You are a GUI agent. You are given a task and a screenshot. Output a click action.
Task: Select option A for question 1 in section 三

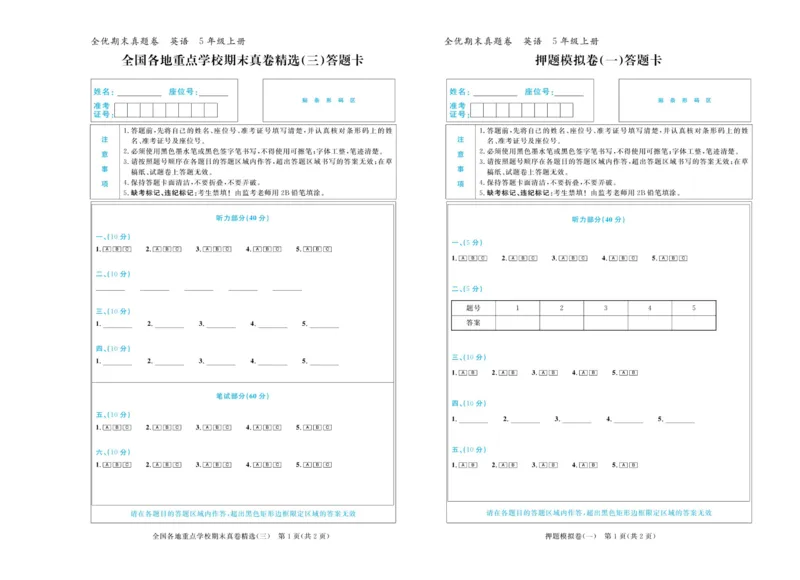tap(462, 371)
